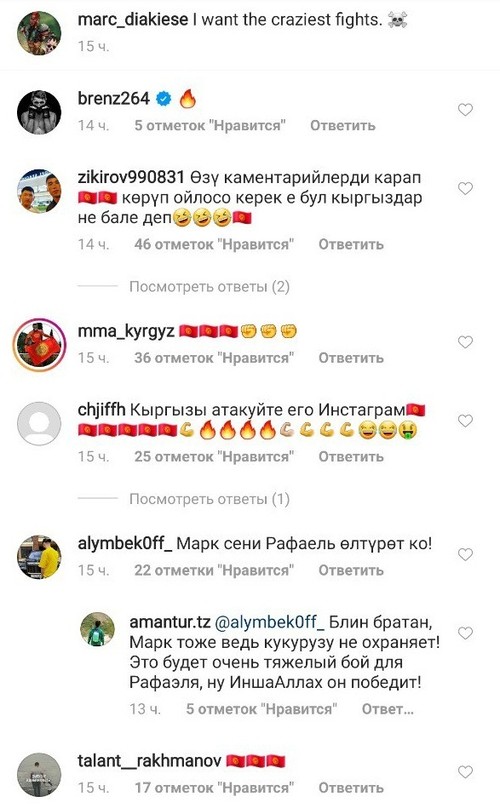500x808 pixels.
Task: Like chjiffh's comment about Instagram
Action: click(465, 421)
